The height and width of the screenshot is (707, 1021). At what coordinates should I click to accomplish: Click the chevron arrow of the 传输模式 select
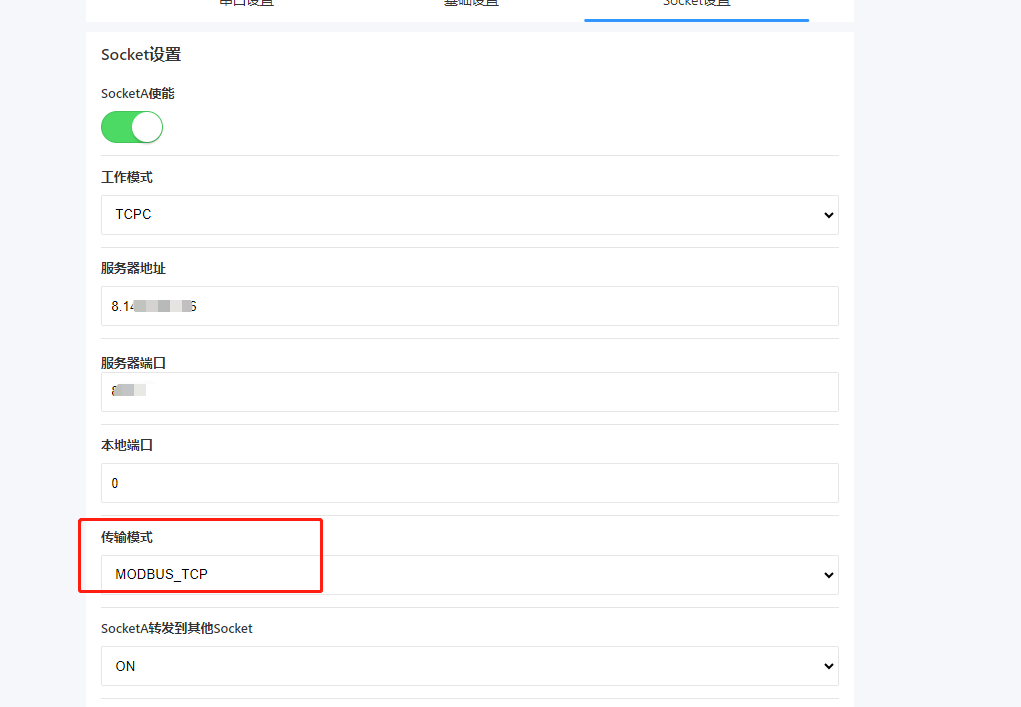(827, 575)
